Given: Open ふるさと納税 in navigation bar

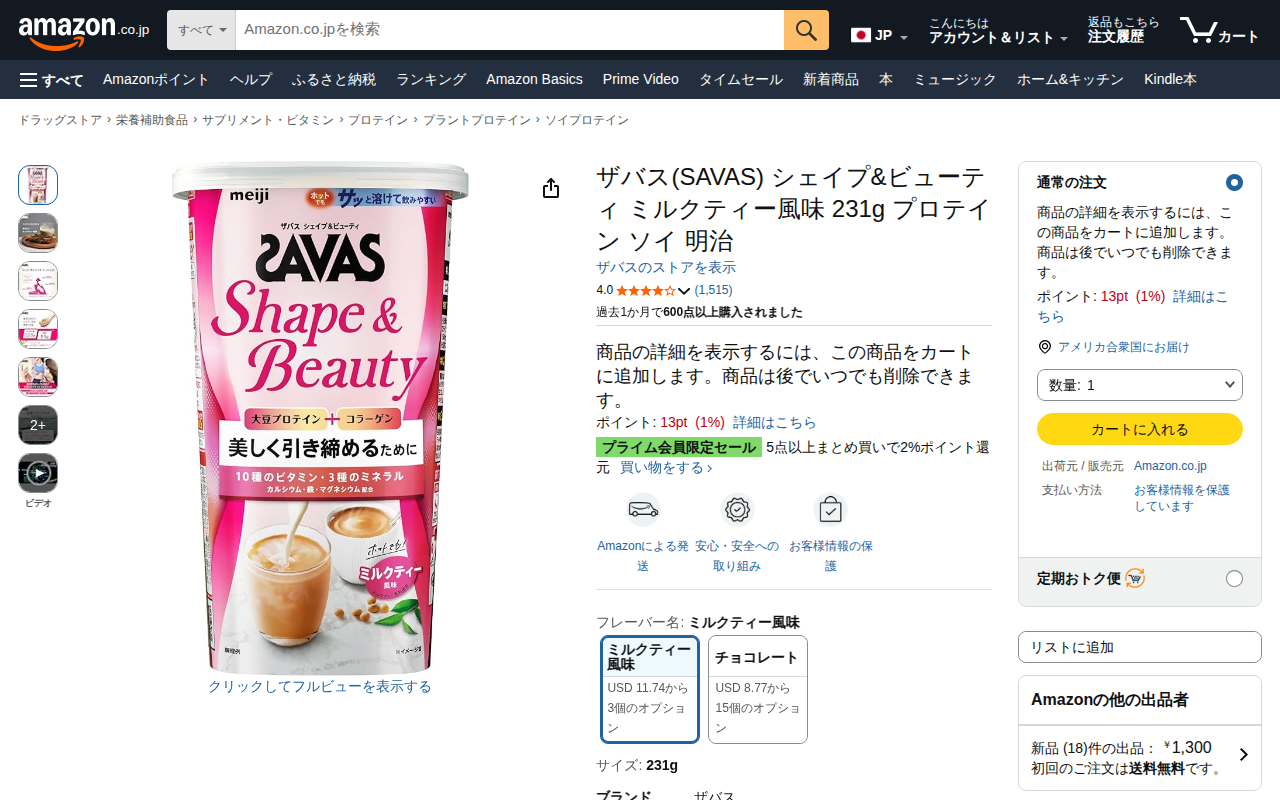Looking at the screenshot, I should [334, 80].
